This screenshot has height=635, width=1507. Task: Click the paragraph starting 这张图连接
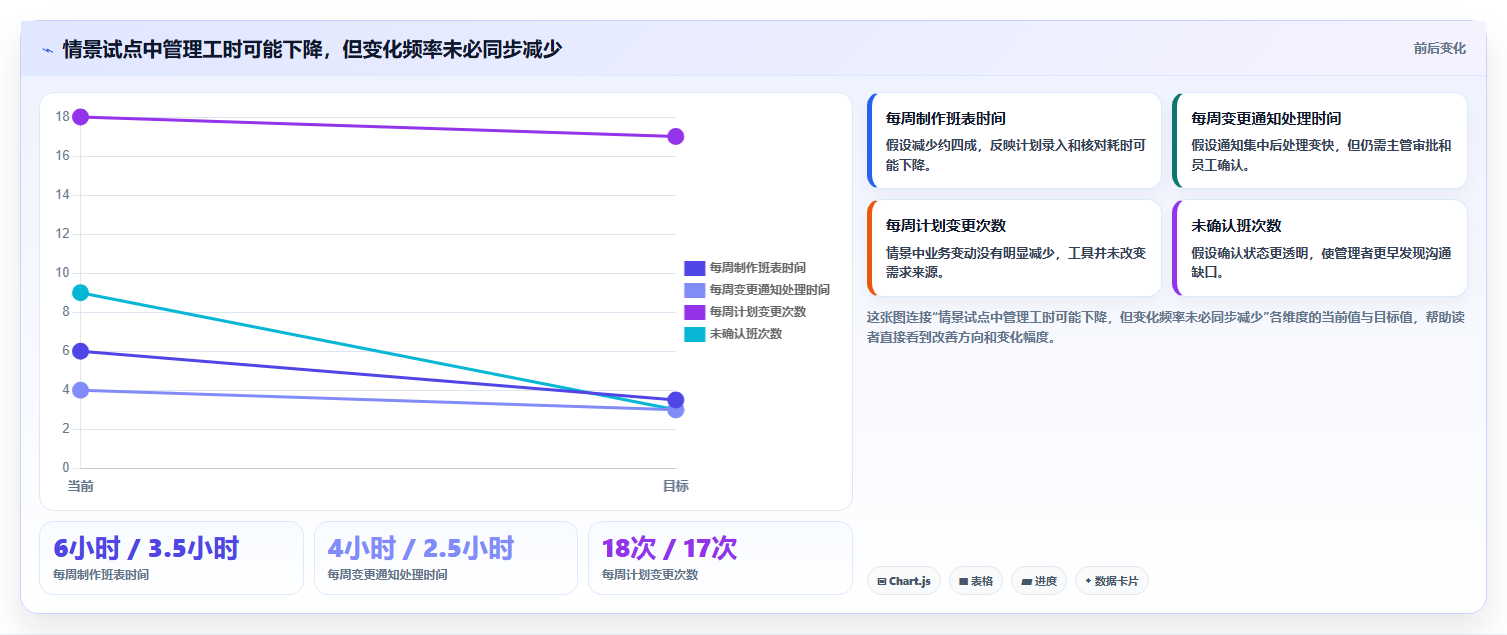pyautogui.click(x=1166, y=327)
